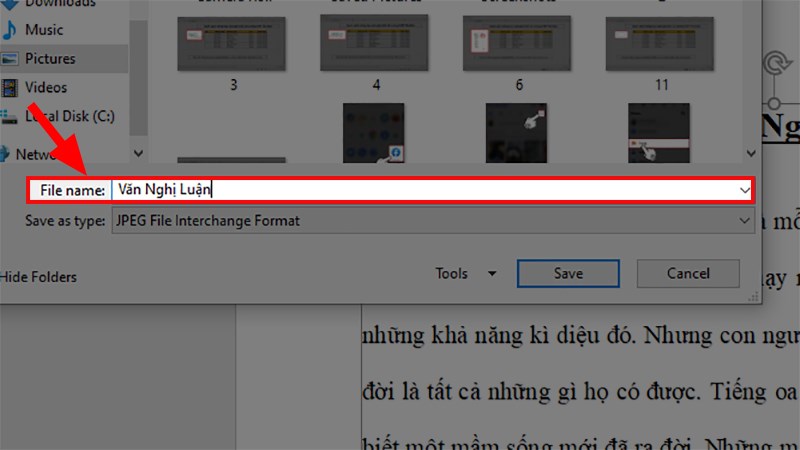The image size is (800, 450).
Task: Click label text "11" under folder
Action: [662, 85]
